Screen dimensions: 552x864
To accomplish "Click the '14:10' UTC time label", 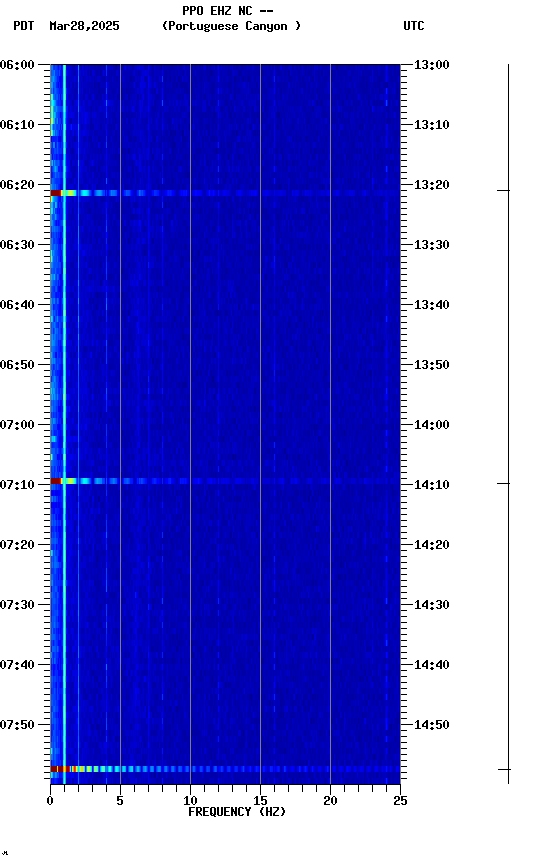I will (431, 485).
